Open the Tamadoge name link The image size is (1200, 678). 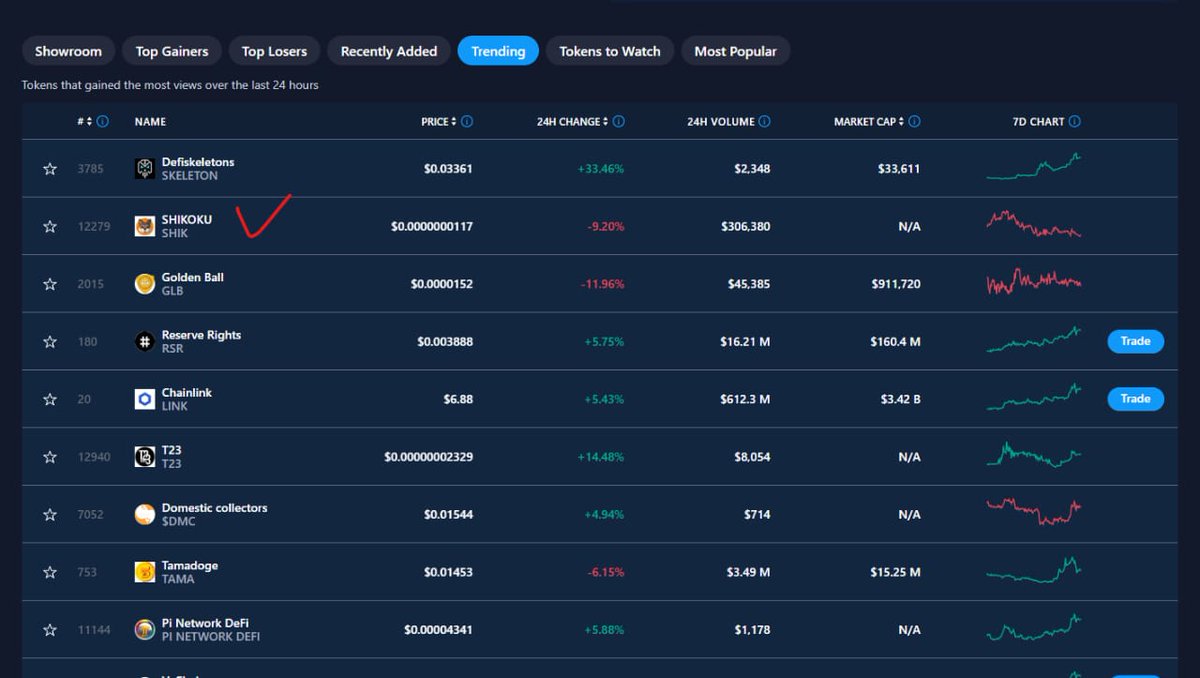pyautogui.click(x=190, y=566)
